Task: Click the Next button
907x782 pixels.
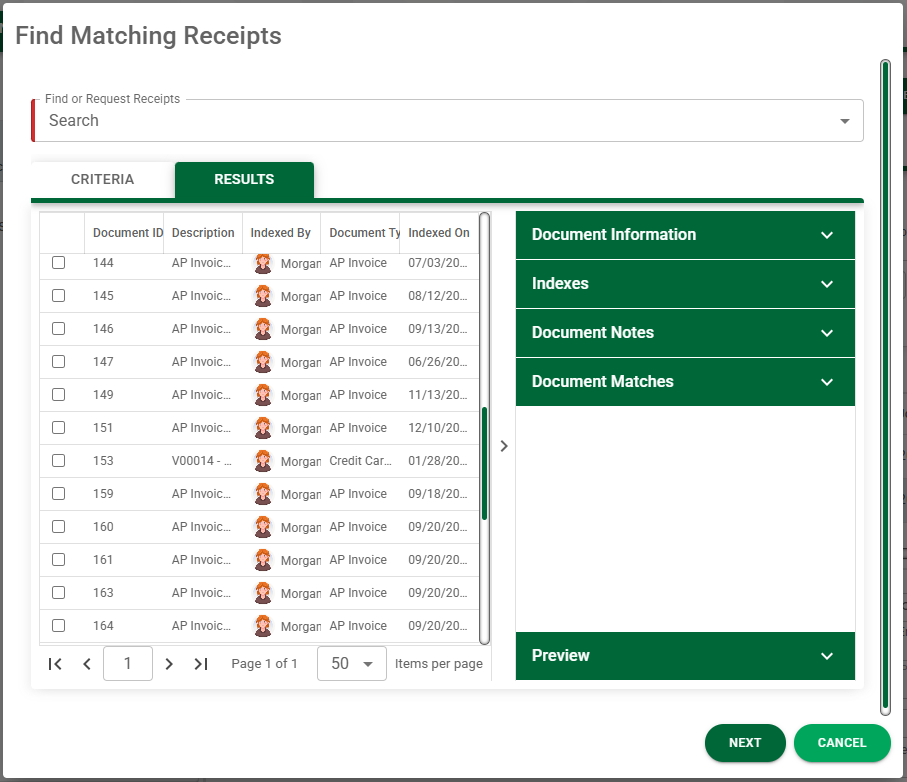Action: pyautogui.click(x=745, y=743)
